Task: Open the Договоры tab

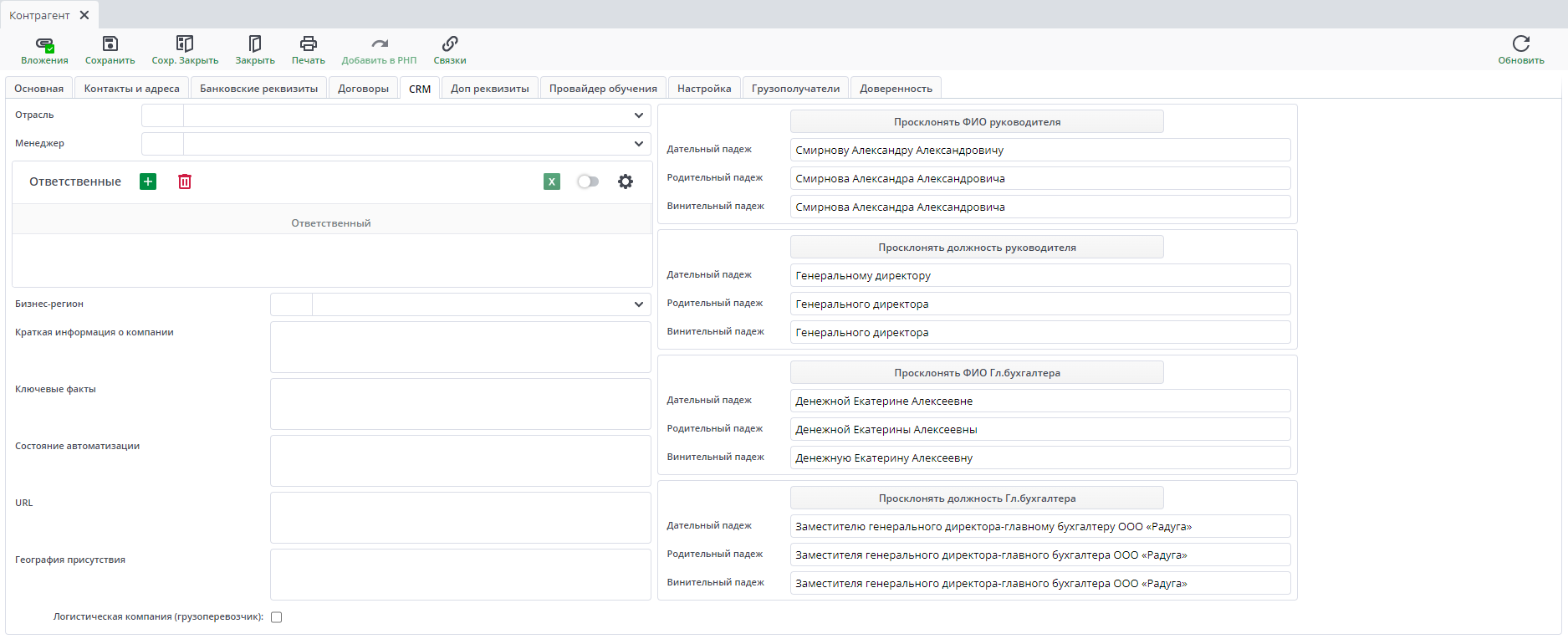Action: point(364,89)
